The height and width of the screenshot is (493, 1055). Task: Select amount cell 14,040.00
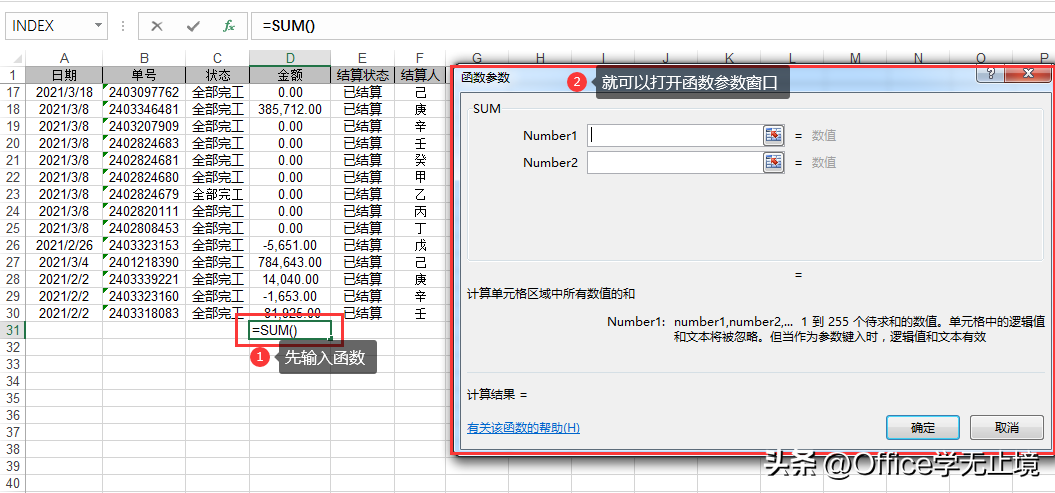click(289, 279)
